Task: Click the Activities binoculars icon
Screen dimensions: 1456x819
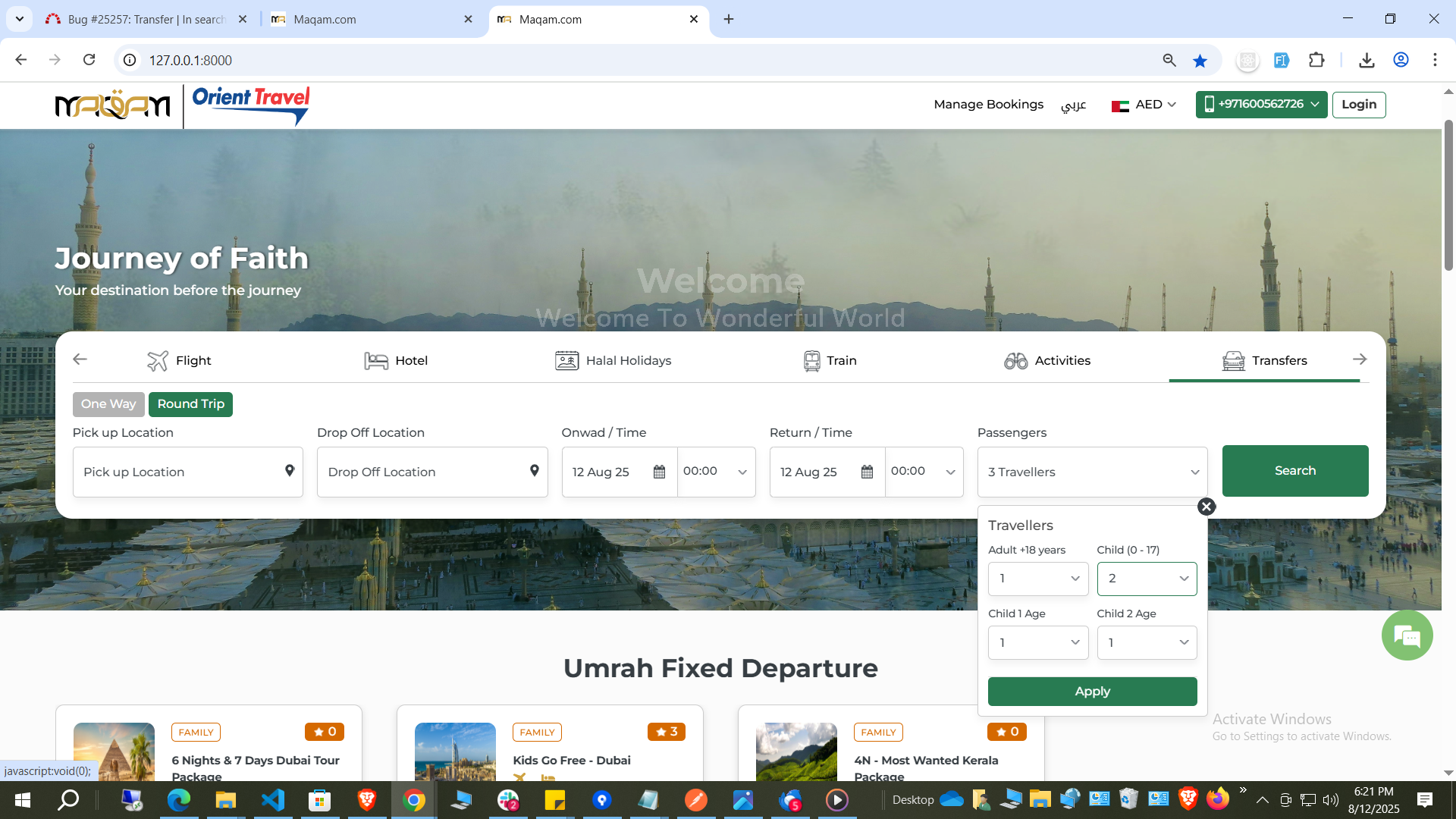Action: point(1015,361)
